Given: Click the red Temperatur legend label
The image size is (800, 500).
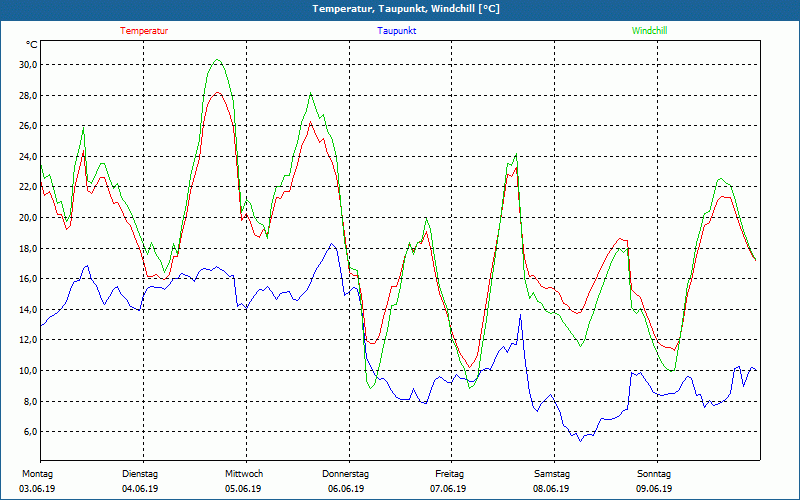Looking at the screenshot, I should pos(144,31).
